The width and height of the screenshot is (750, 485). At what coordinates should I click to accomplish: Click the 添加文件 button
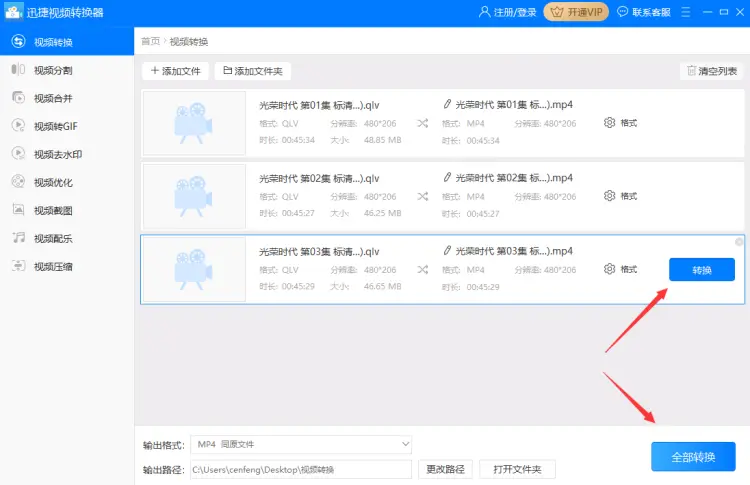coord(176,71)
